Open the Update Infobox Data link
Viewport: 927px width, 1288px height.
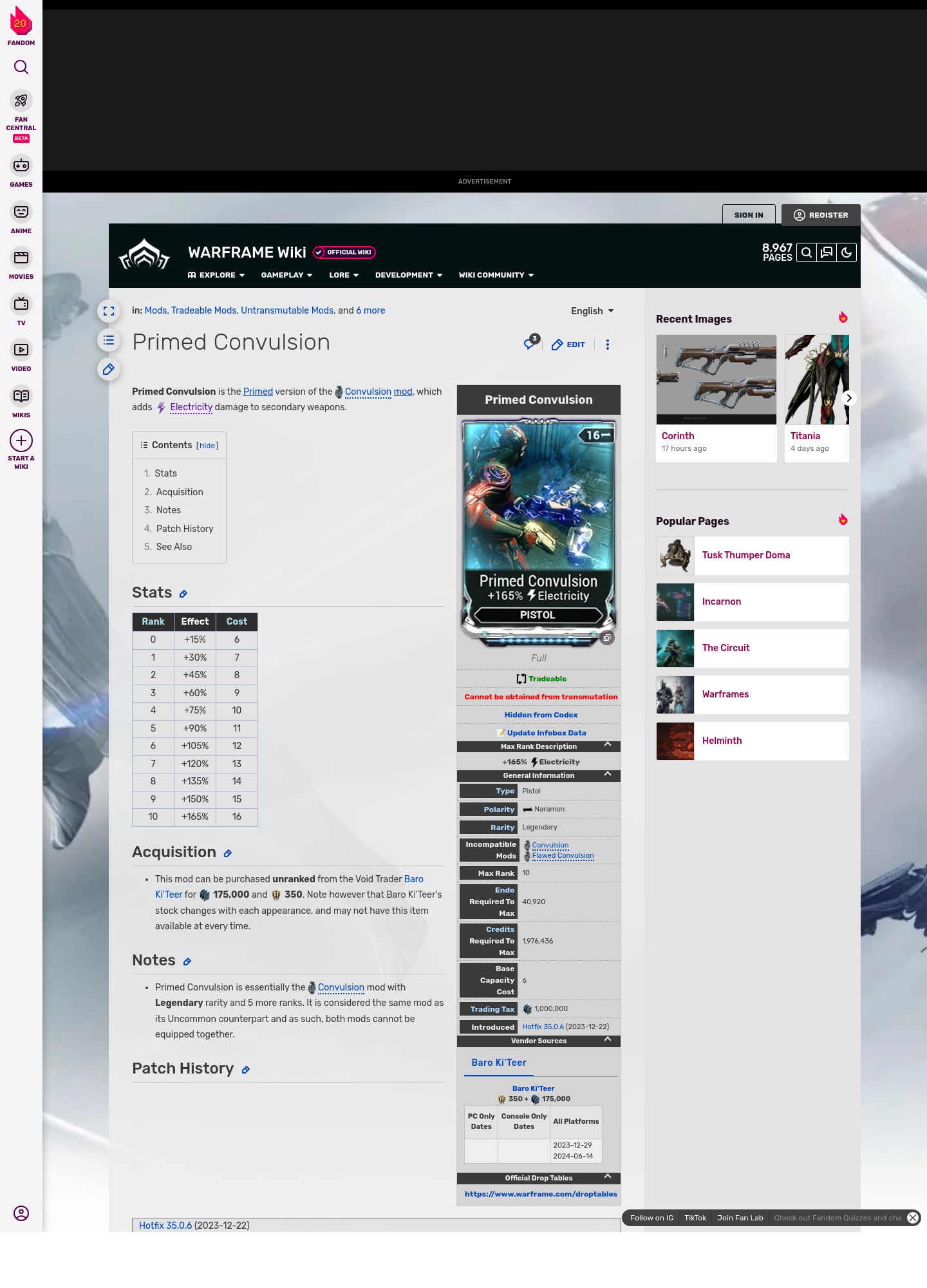[547, 733]
